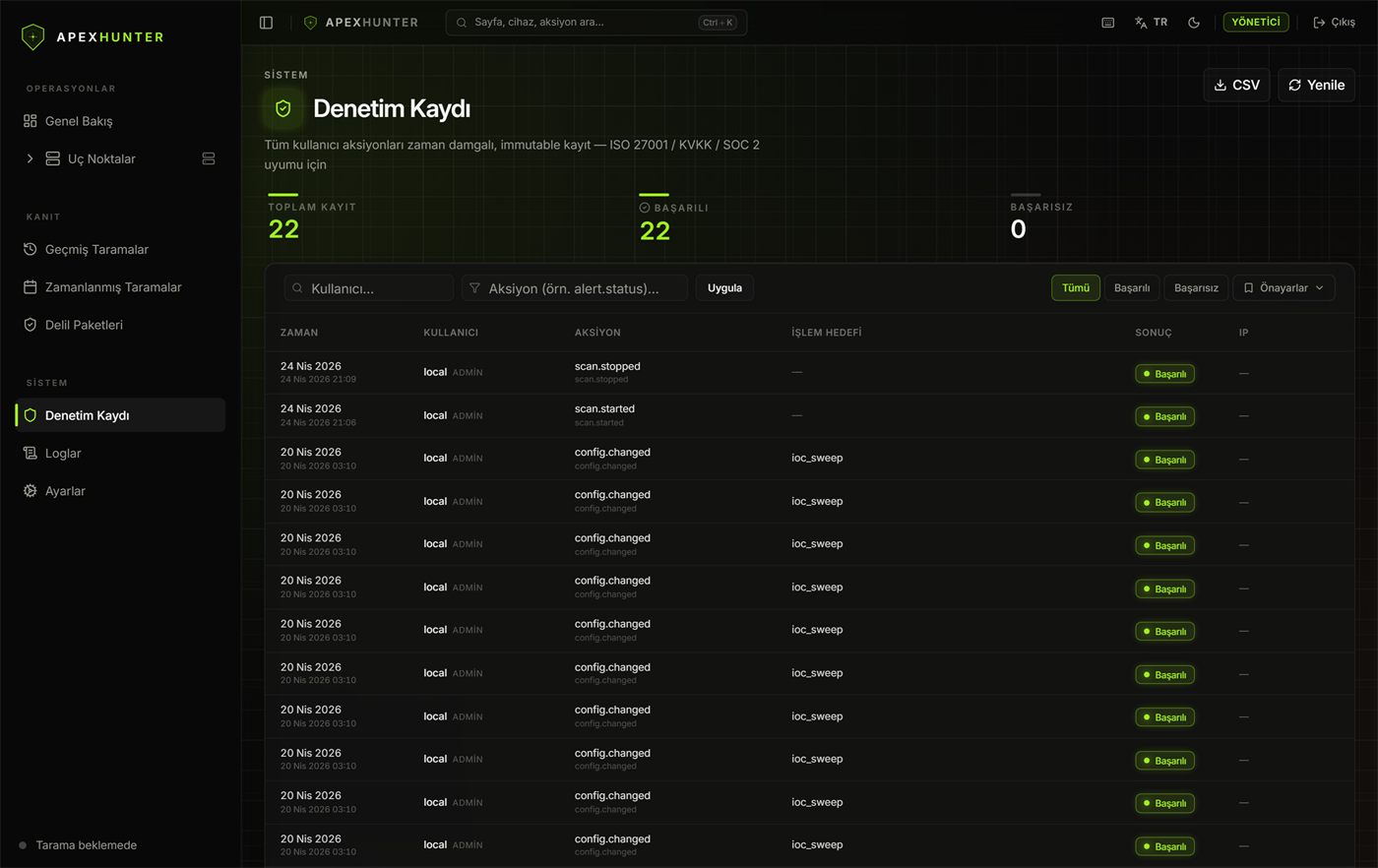Open Geçmiş Taramalar history icon
The width and height of the screenshot is (1378, 868).
31,249
